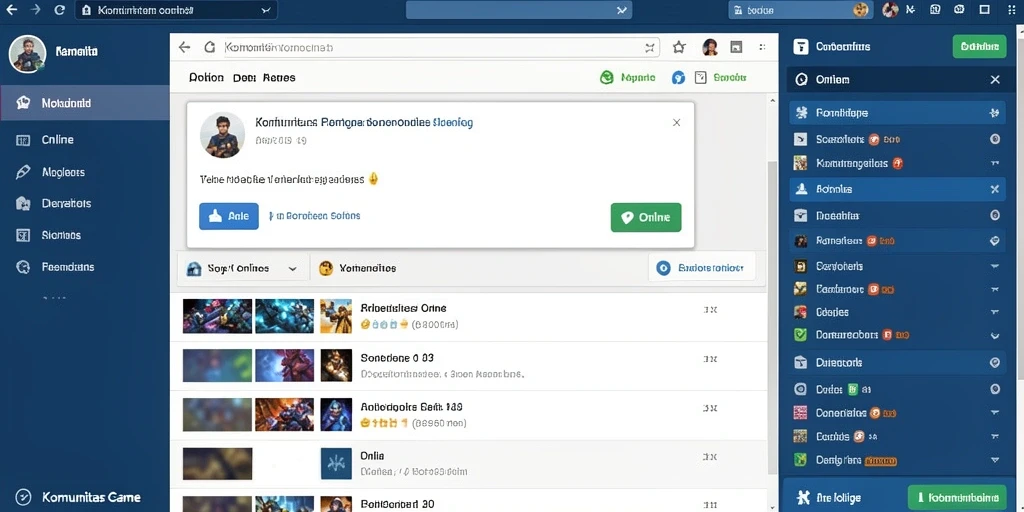Click the lock icon in the top address bar
Screen dimensions: 1024x512
point(86,10)
